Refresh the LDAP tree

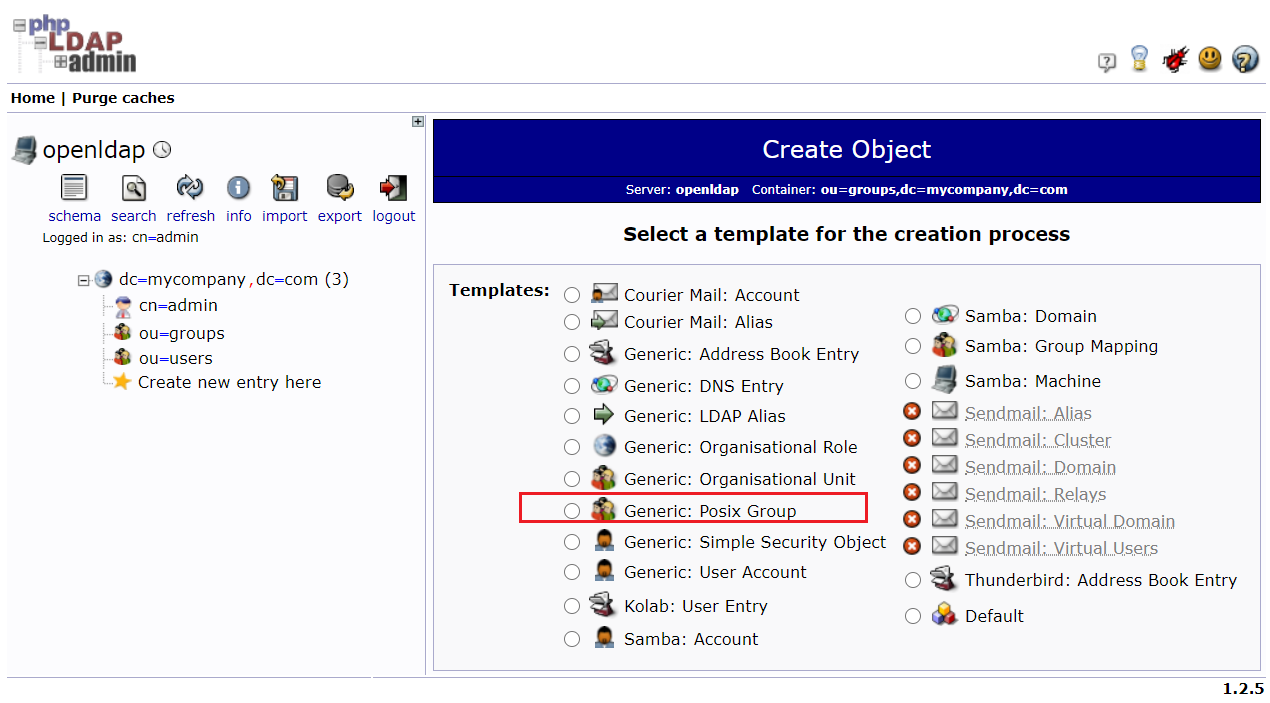click(x=190, y=190)
